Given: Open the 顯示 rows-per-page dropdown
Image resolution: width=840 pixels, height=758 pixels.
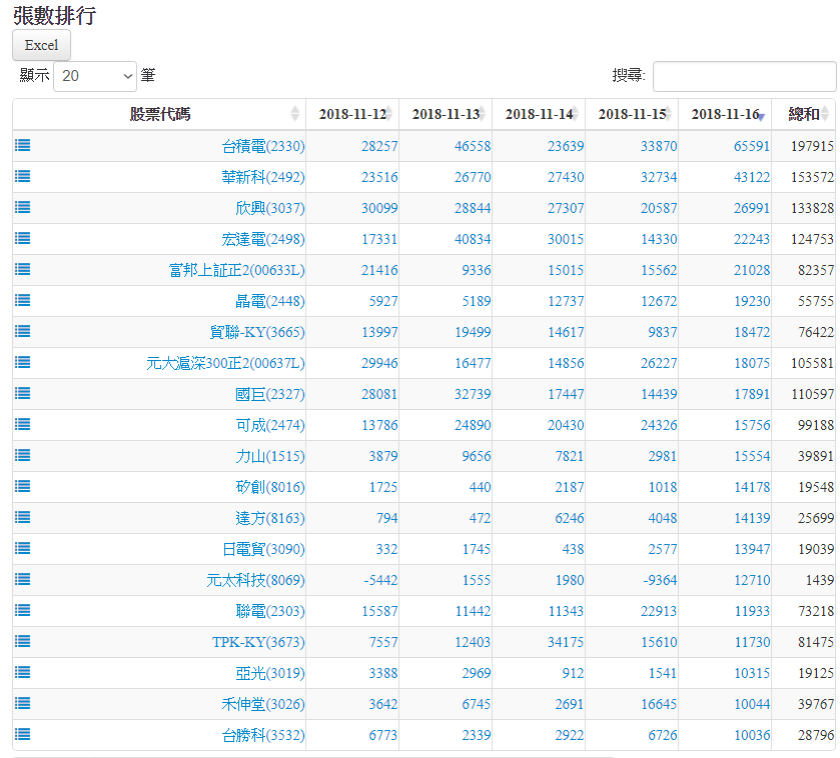Looking at the screenshot, I should [x=95, y=76].
